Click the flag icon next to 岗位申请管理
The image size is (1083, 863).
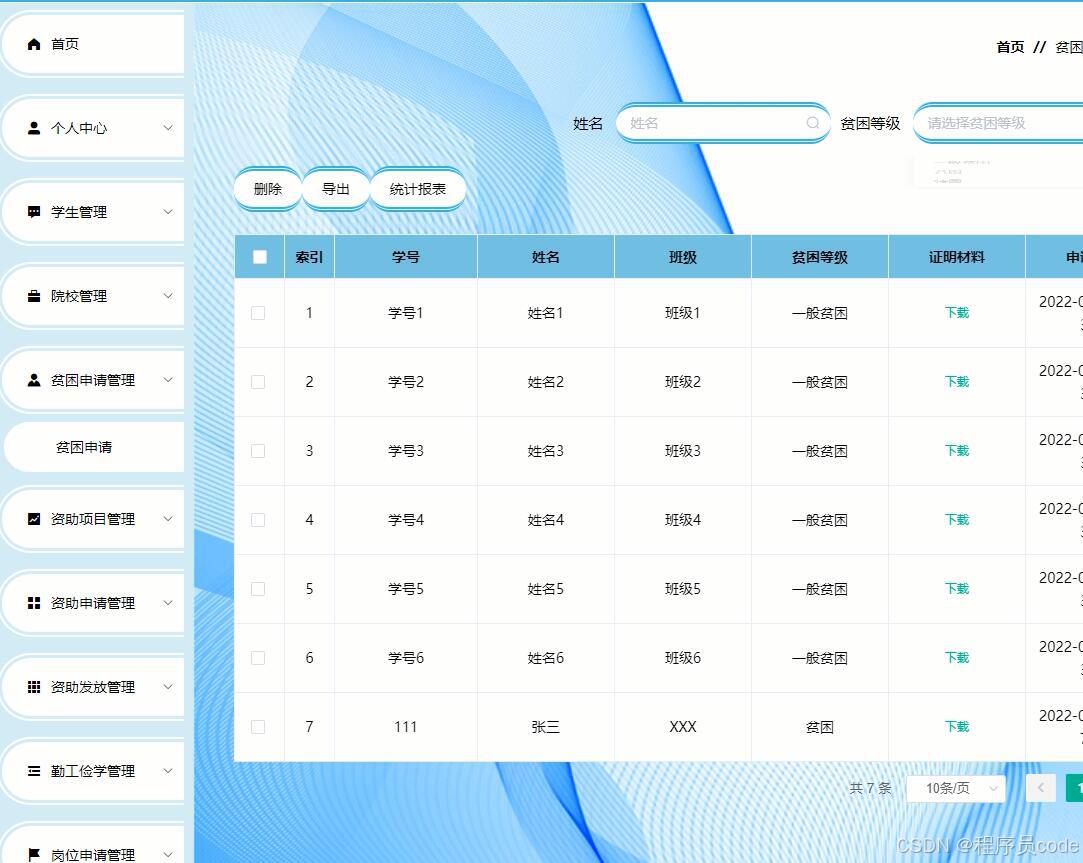pyautogui.click(x=34, y=855)
